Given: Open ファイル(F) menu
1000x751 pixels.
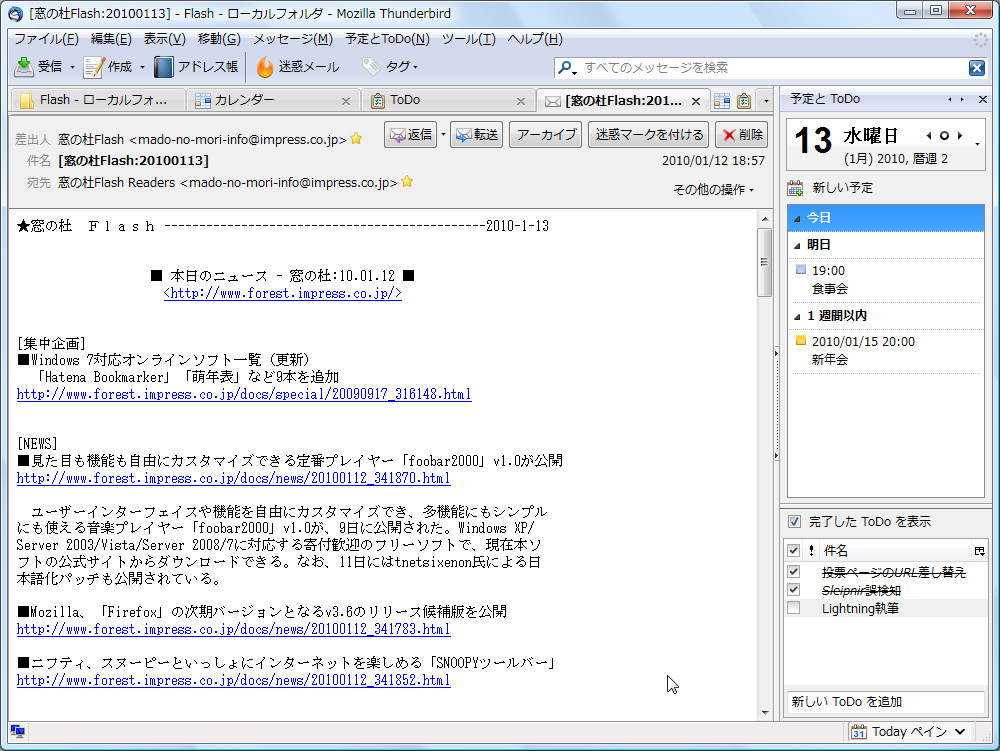Looking at the screenshot, I should 46,39.
